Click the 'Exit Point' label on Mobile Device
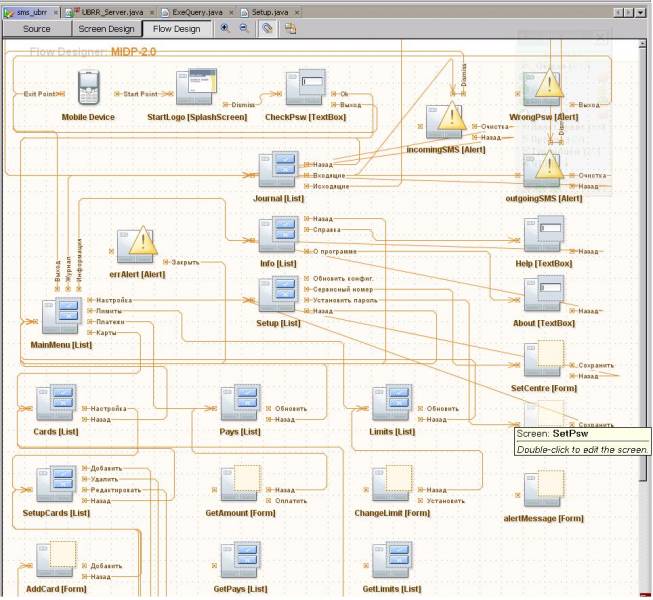Screen dimensions: 653x600 39,94
